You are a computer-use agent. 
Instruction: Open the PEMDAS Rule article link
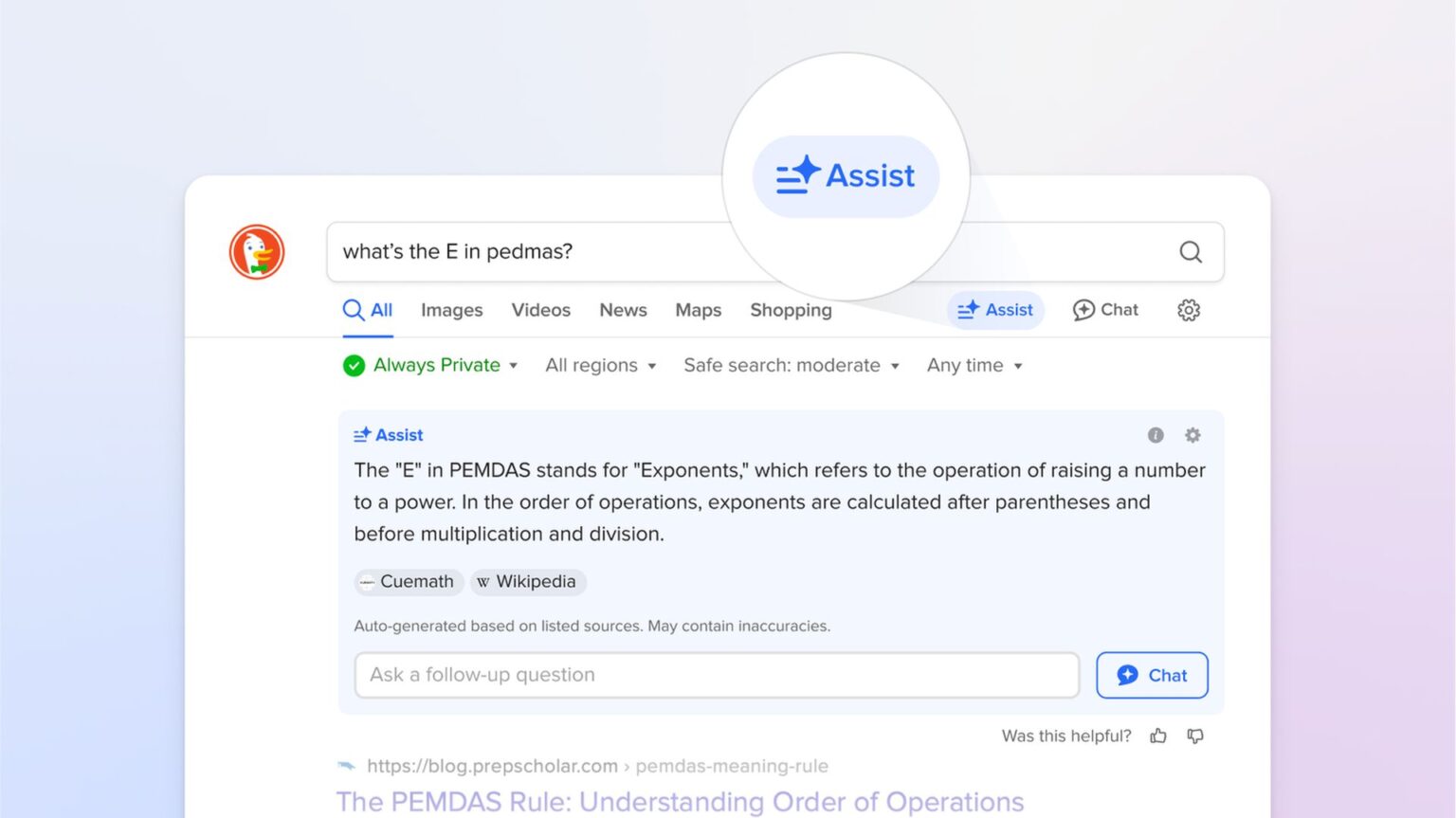[680, 801]
